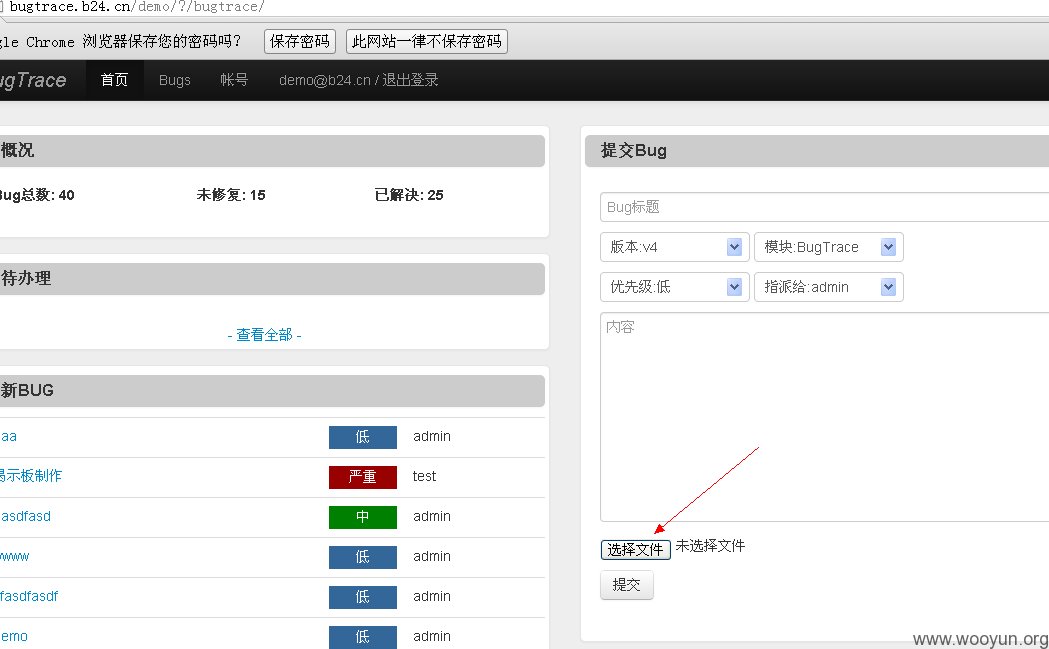Click 此网站一律不保存密码 button

pos(427,41)
